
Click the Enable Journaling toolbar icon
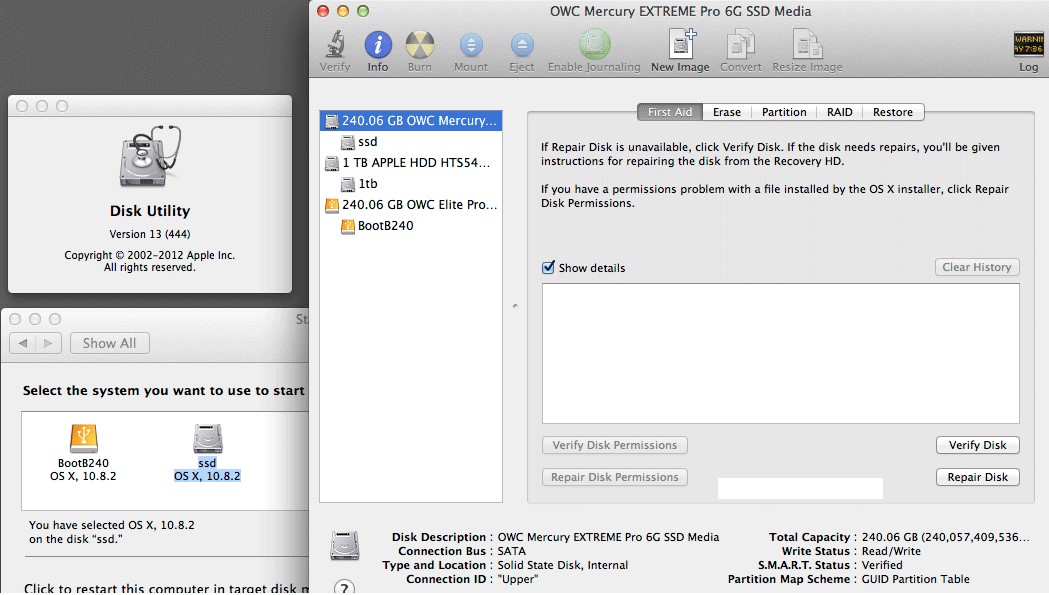tap(594, 44)
